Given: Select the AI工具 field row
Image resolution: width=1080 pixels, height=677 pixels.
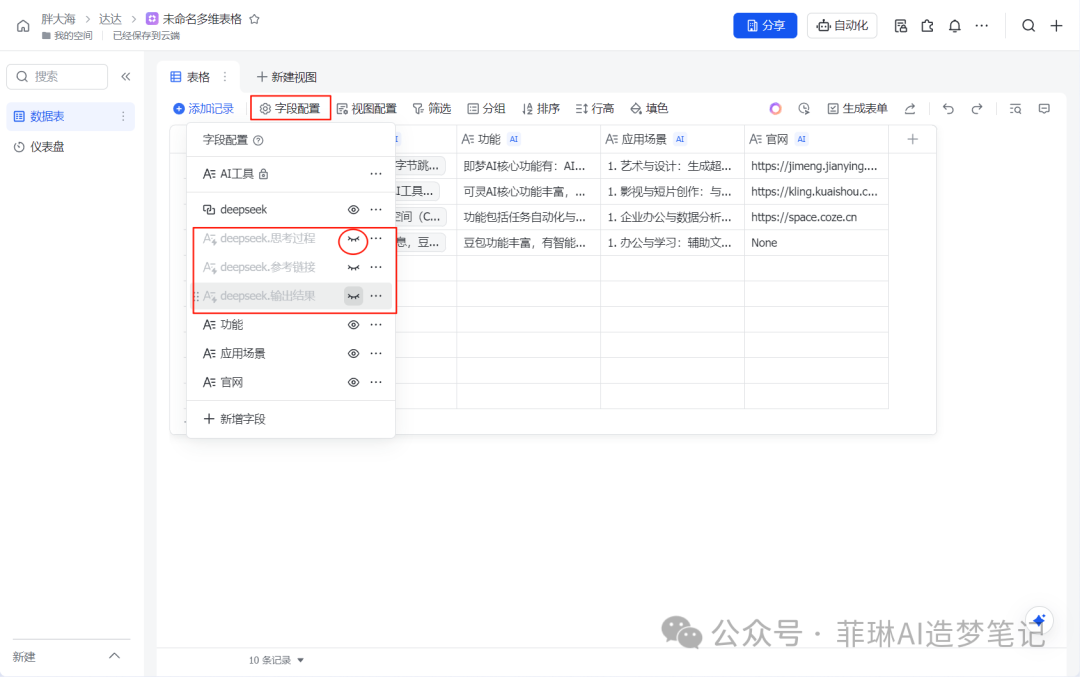Looking at the screenshot, I should (291, 174).
